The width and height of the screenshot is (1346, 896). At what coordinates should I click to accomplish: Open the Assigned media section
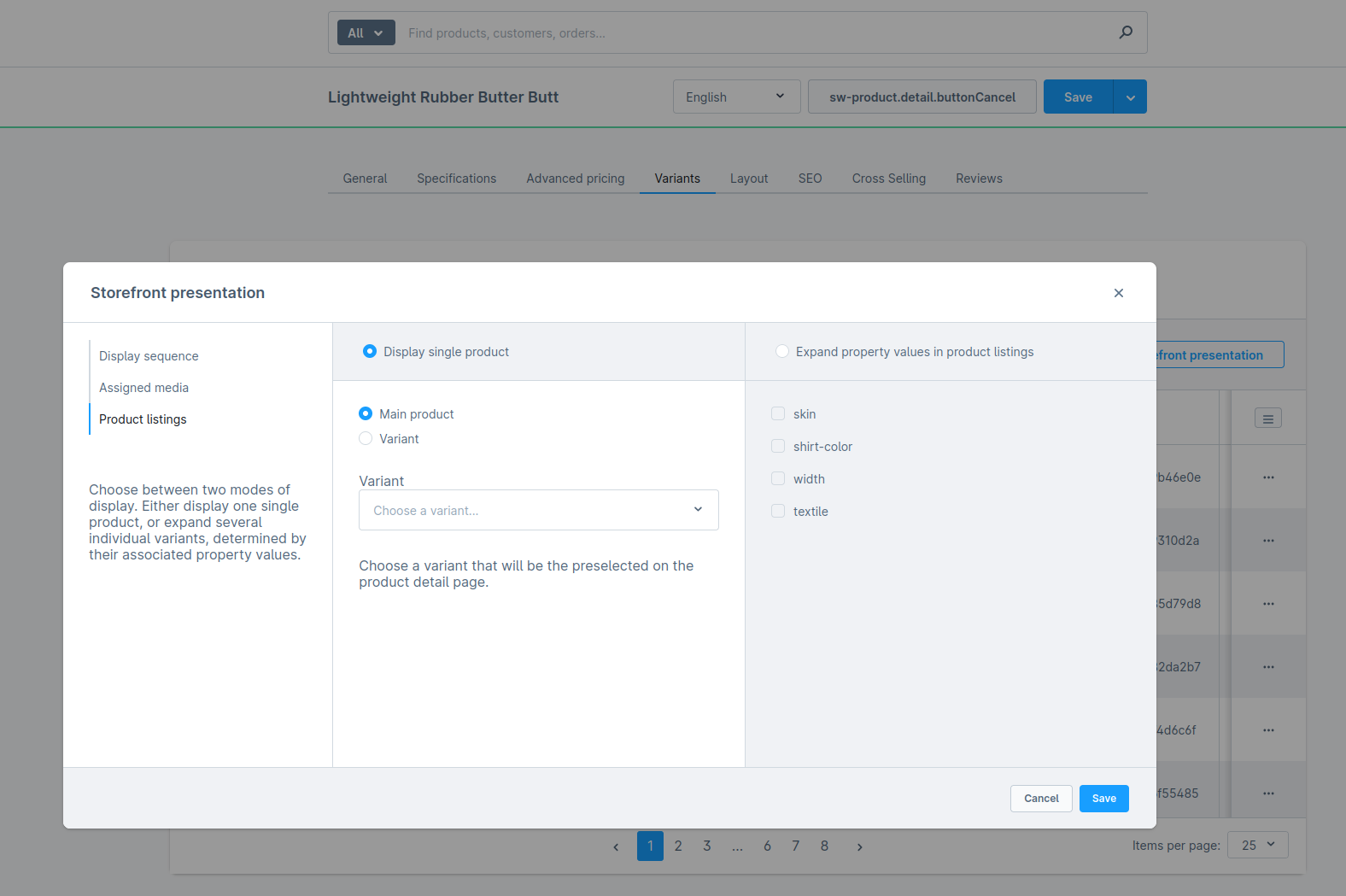143,388
